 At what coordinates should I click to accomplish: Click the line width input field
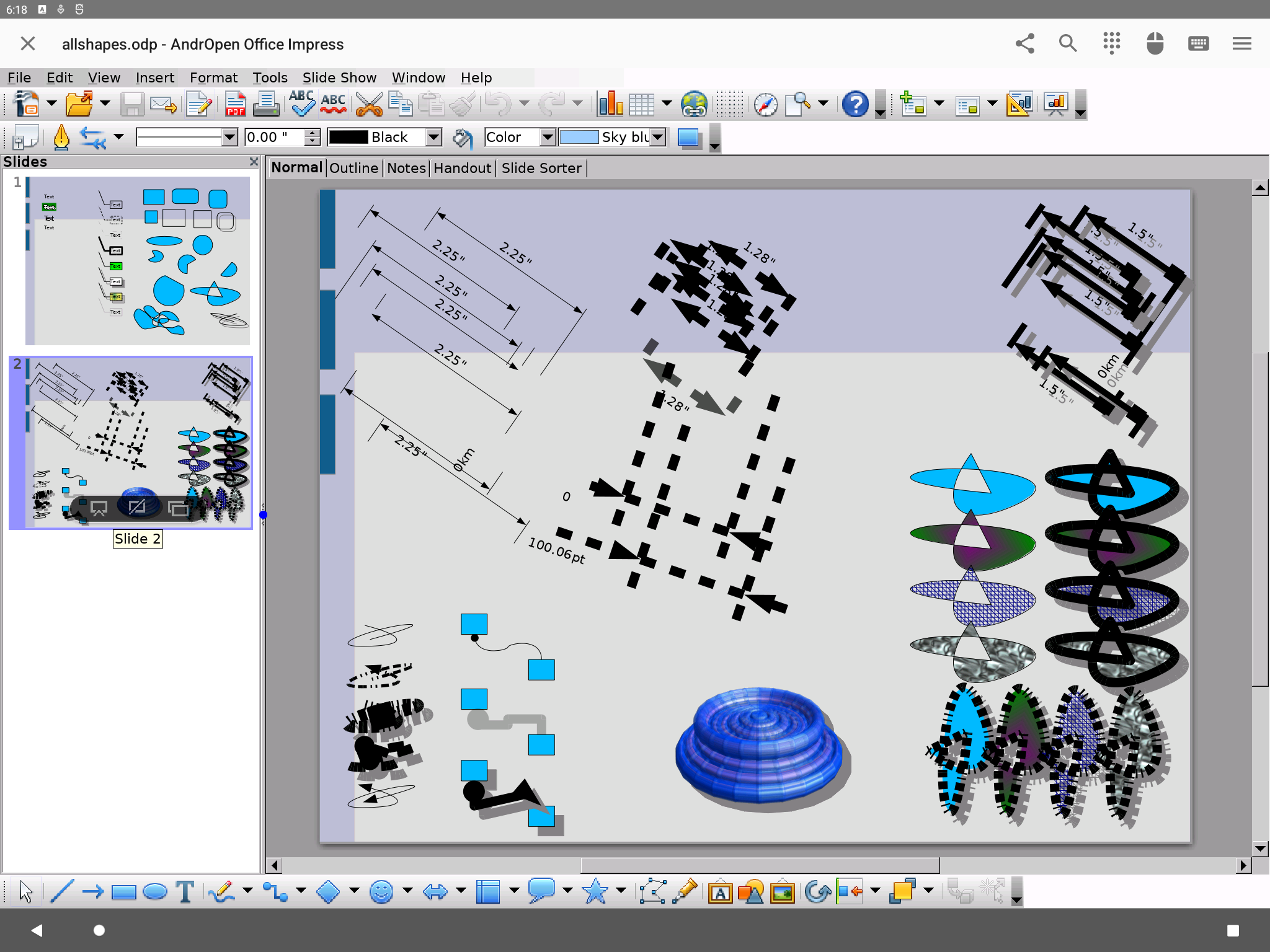[x=275, y=137]
